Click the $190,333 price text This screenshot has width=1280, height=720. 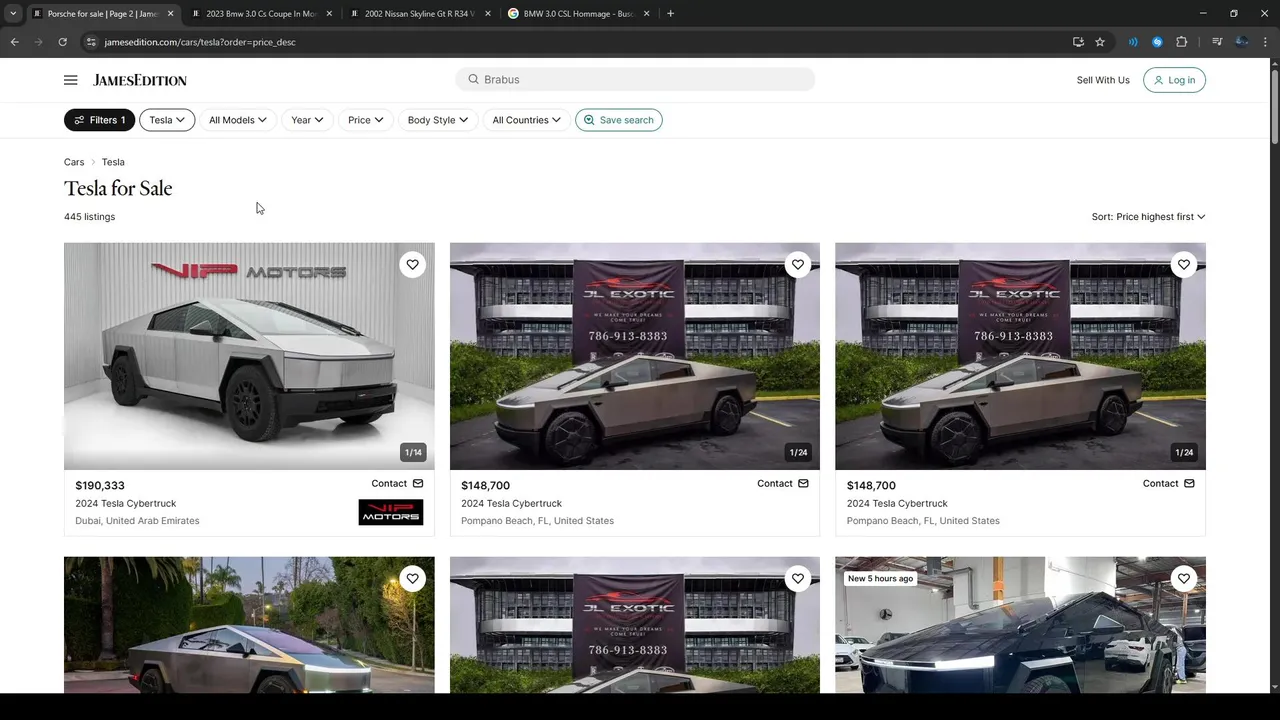[x=100, y=485]
